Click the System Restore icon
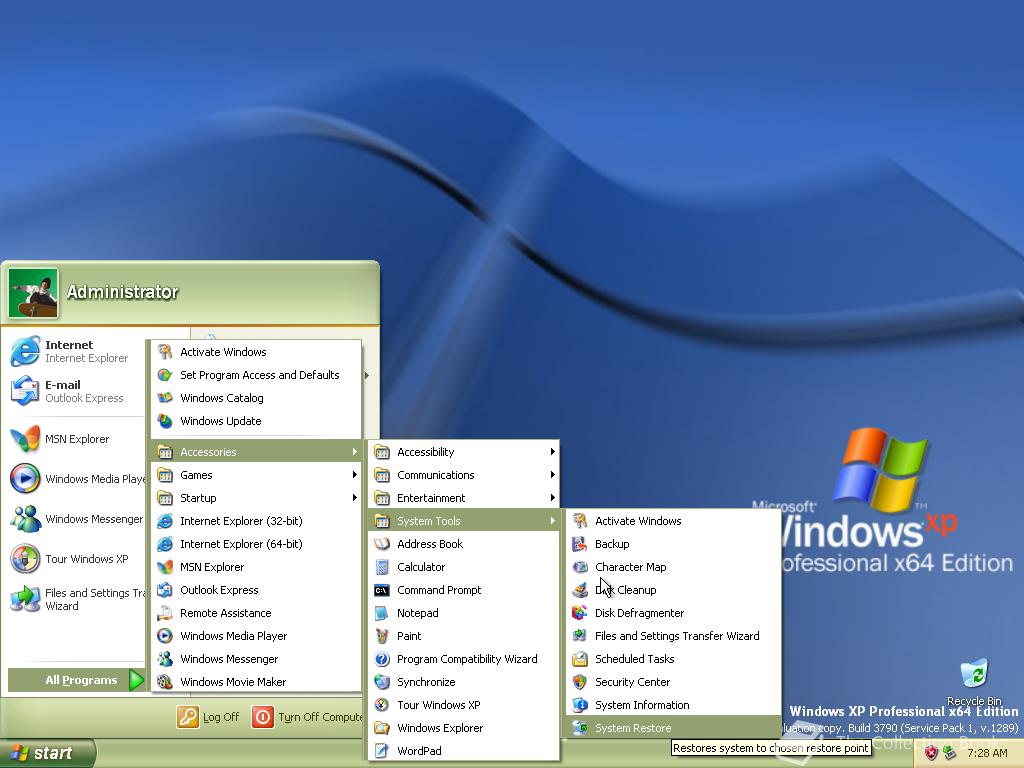The image size is (1024, 768). coord(579,728)
